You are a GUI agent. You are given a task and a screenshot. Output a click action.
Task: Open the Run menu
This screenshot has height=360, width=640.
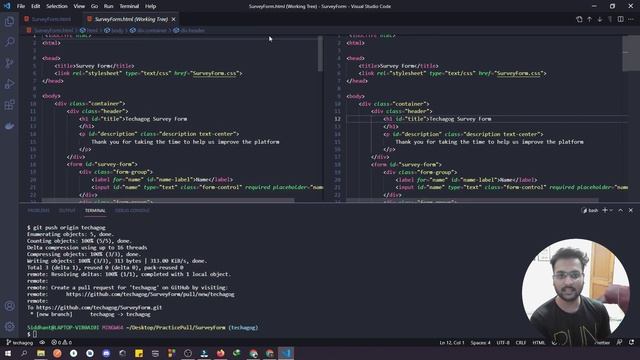(x=108, y=6)
